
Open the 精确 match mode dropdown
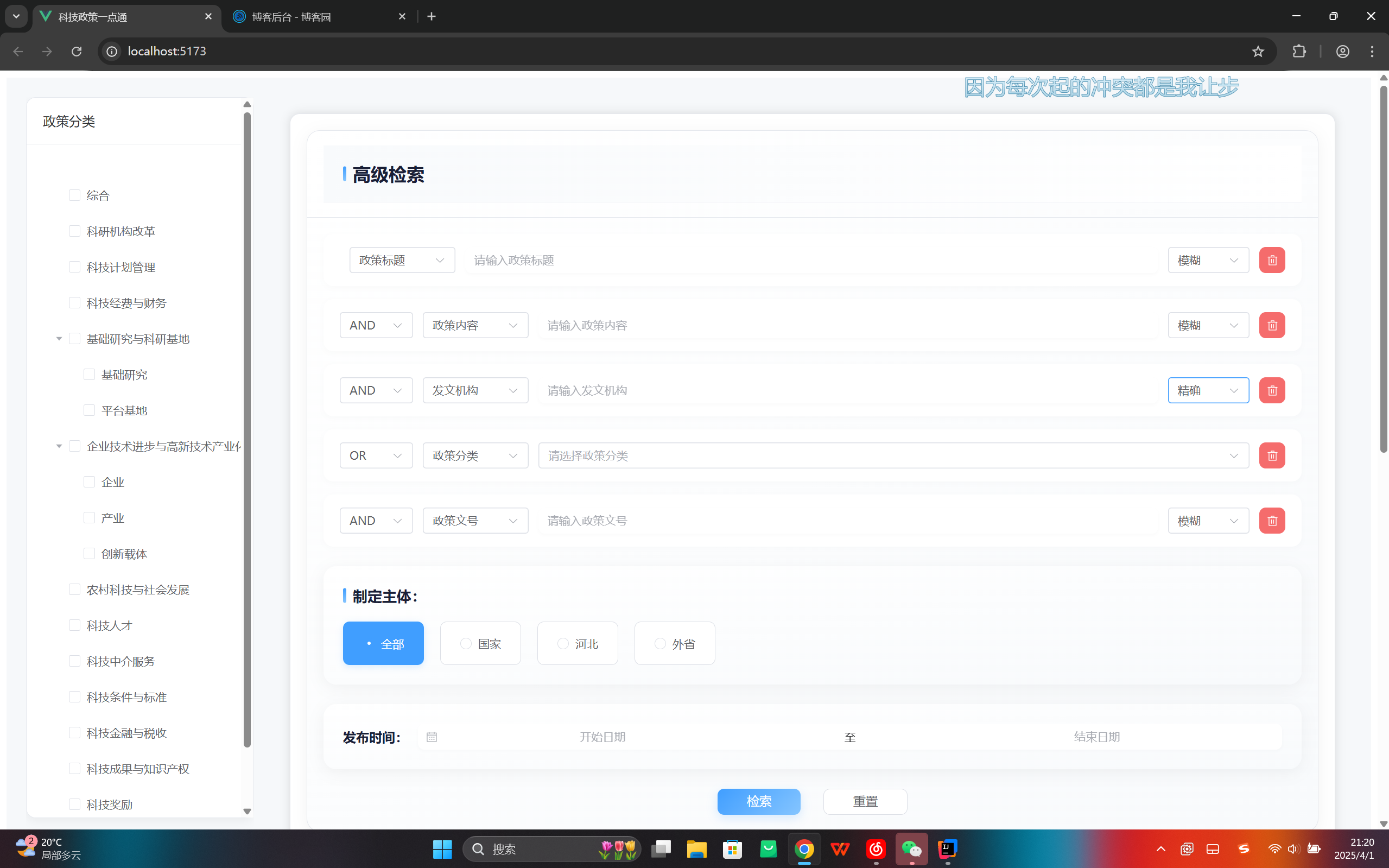point(1208,390)
